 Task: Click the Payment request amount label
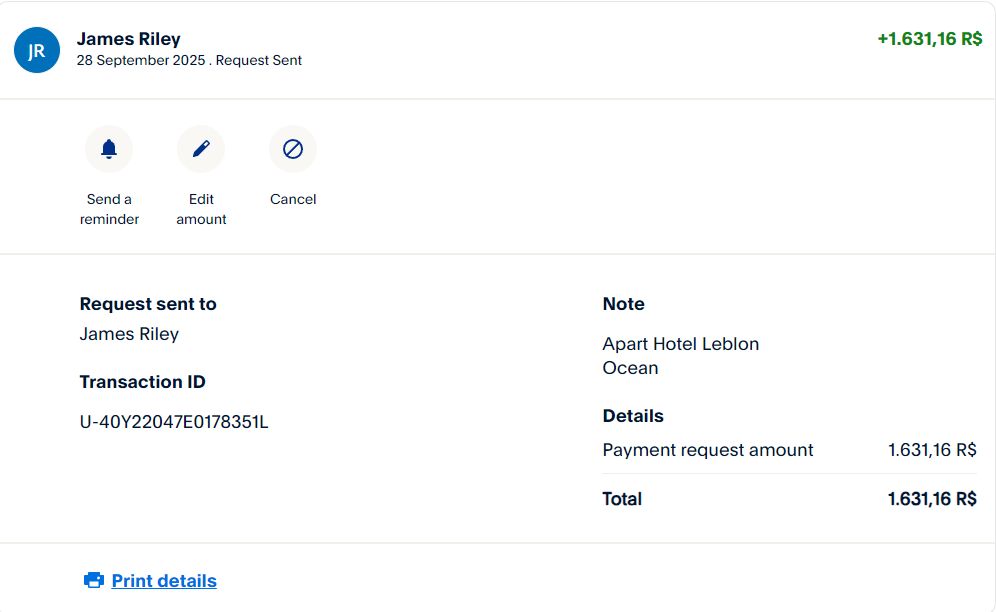click(708, 450)
